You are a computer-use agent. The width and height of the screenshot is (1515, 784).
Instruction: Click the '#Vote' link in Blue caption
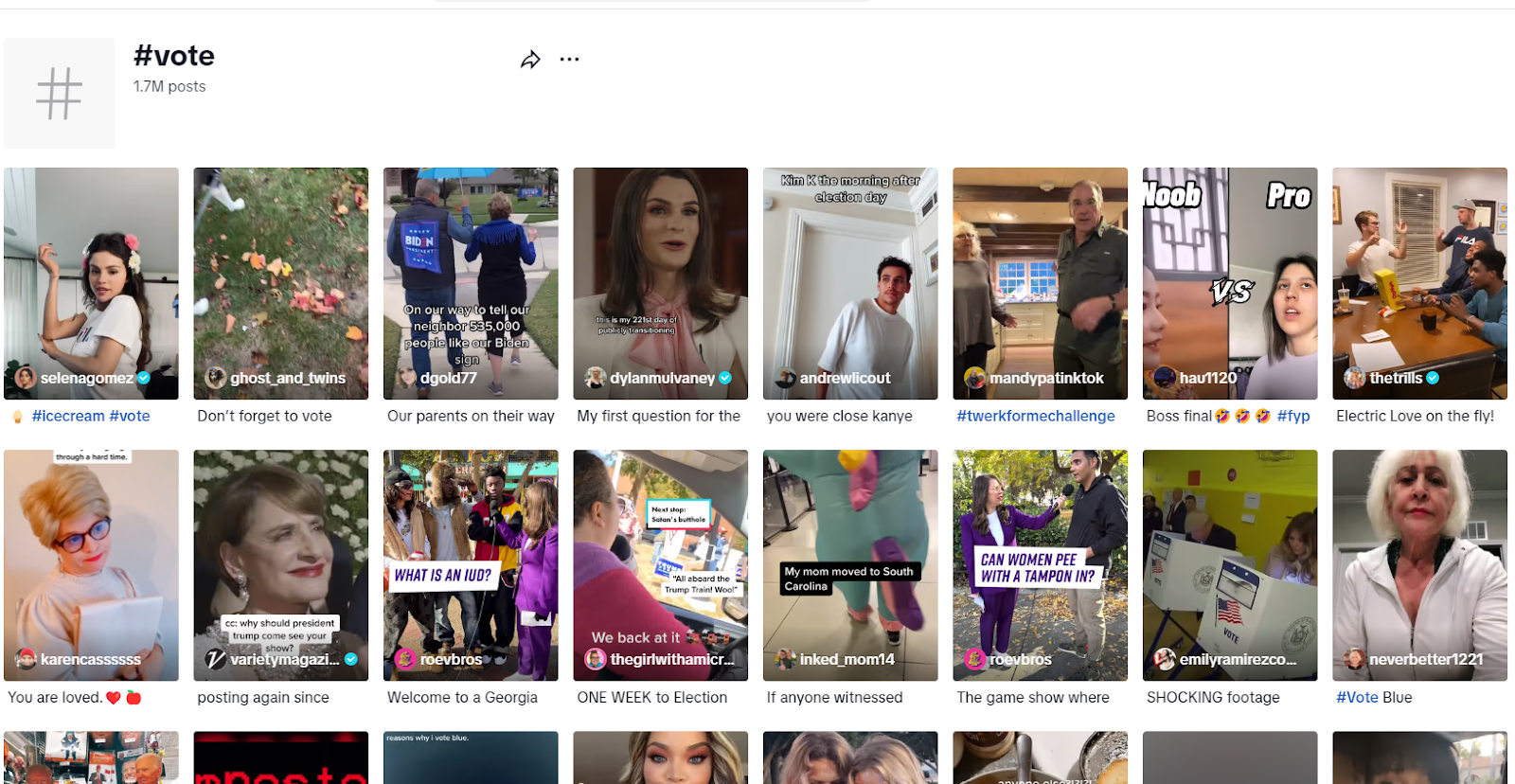pos(1357,697)
